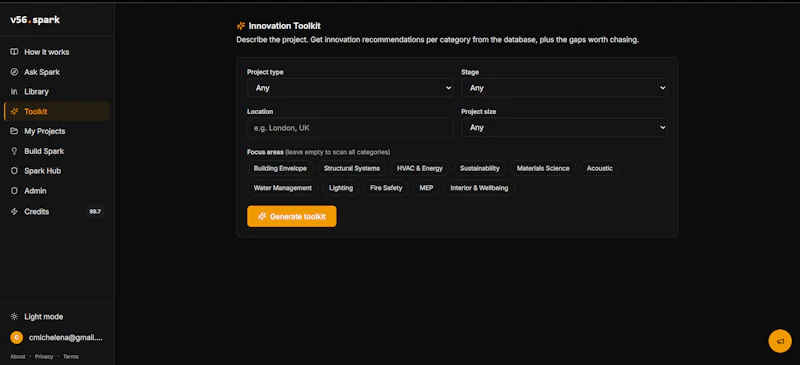The width and height of the screenshot is (800, 365).
Task: Open the Terms link
Action: click(x=70, y=357)
